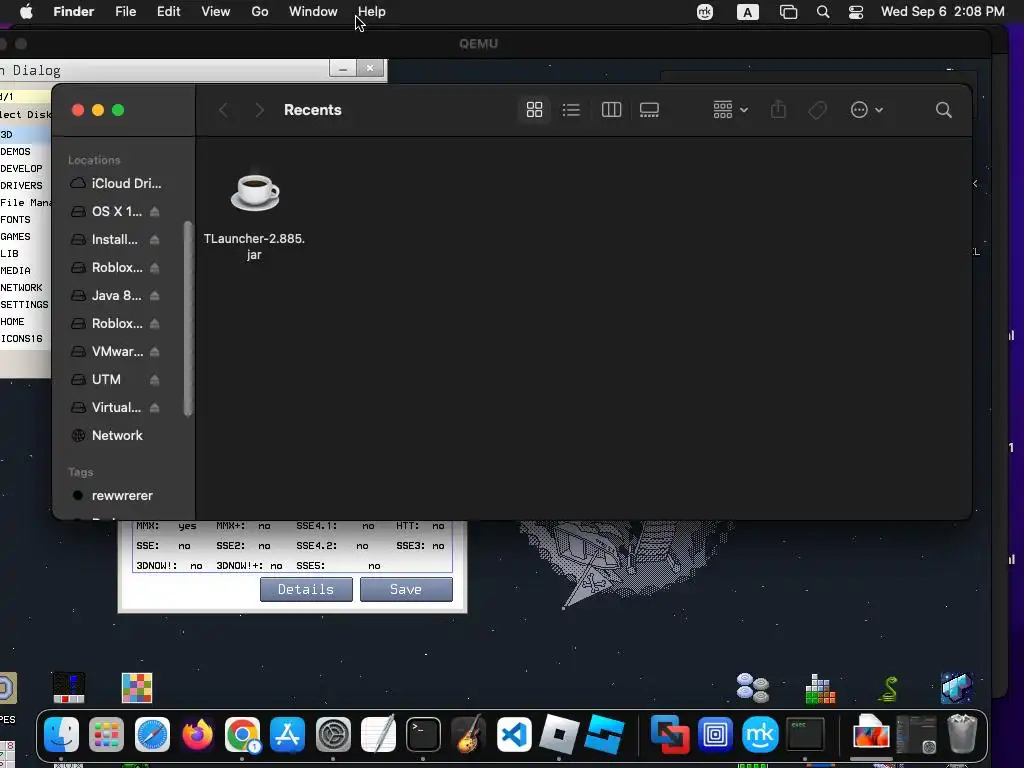Screen dimensions: 1024x768
Task: Open the Apple menu
Action: [x=26, y=12]
